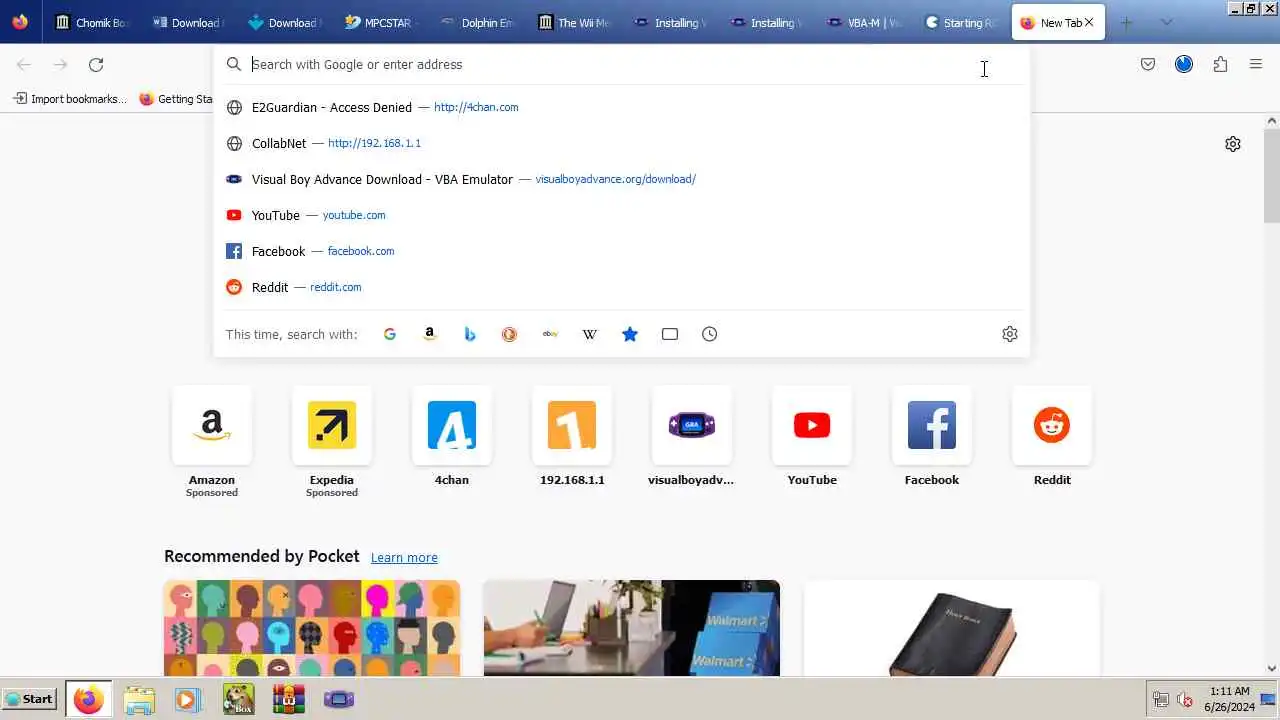The width and height of the screenshot is (1280, 720).
Task: Personalize new tab page gear icon
Action: (x=1233, y=144)
